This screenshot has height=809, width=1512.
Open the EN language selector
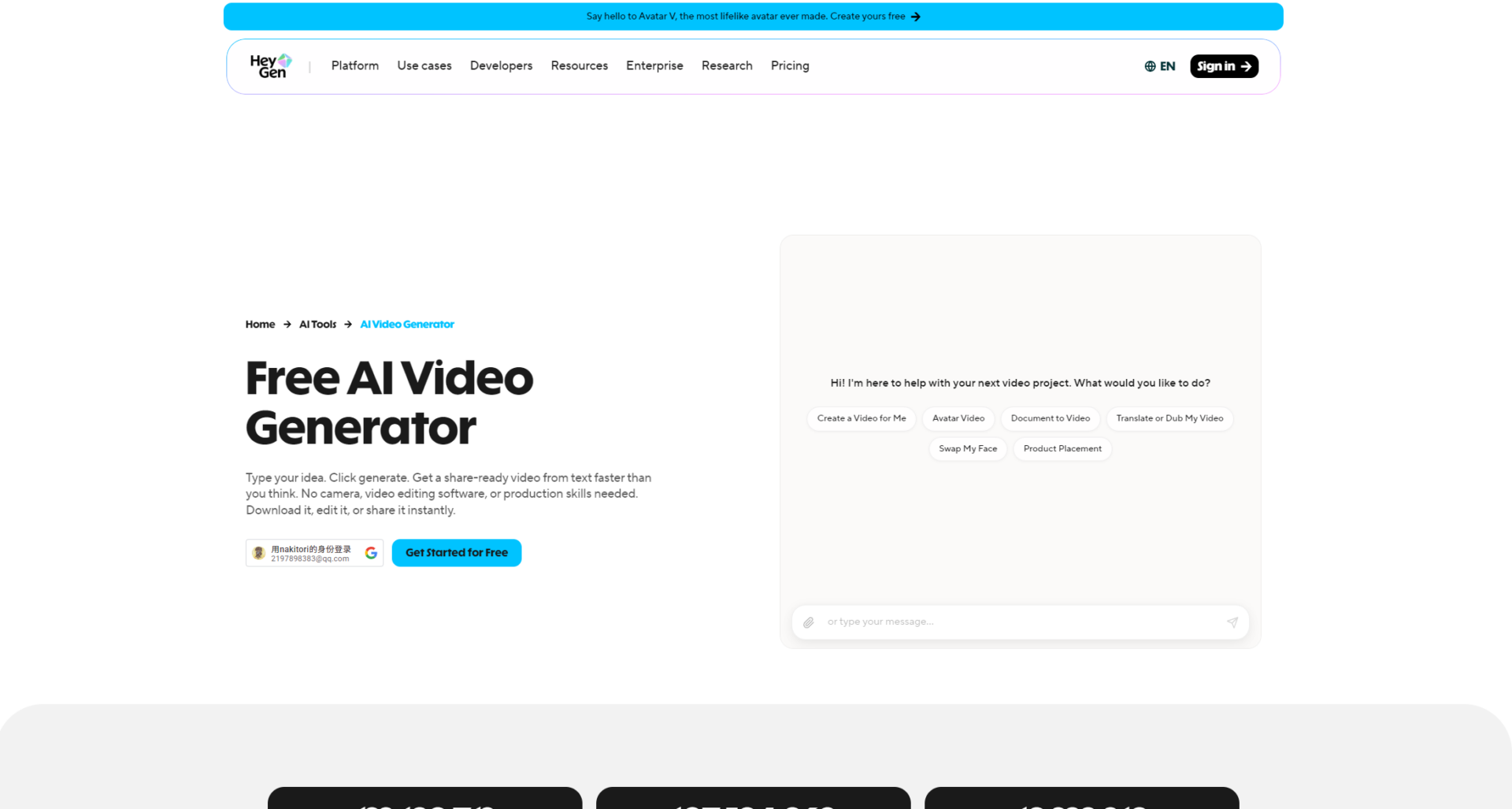click(x=1160, y=66)
